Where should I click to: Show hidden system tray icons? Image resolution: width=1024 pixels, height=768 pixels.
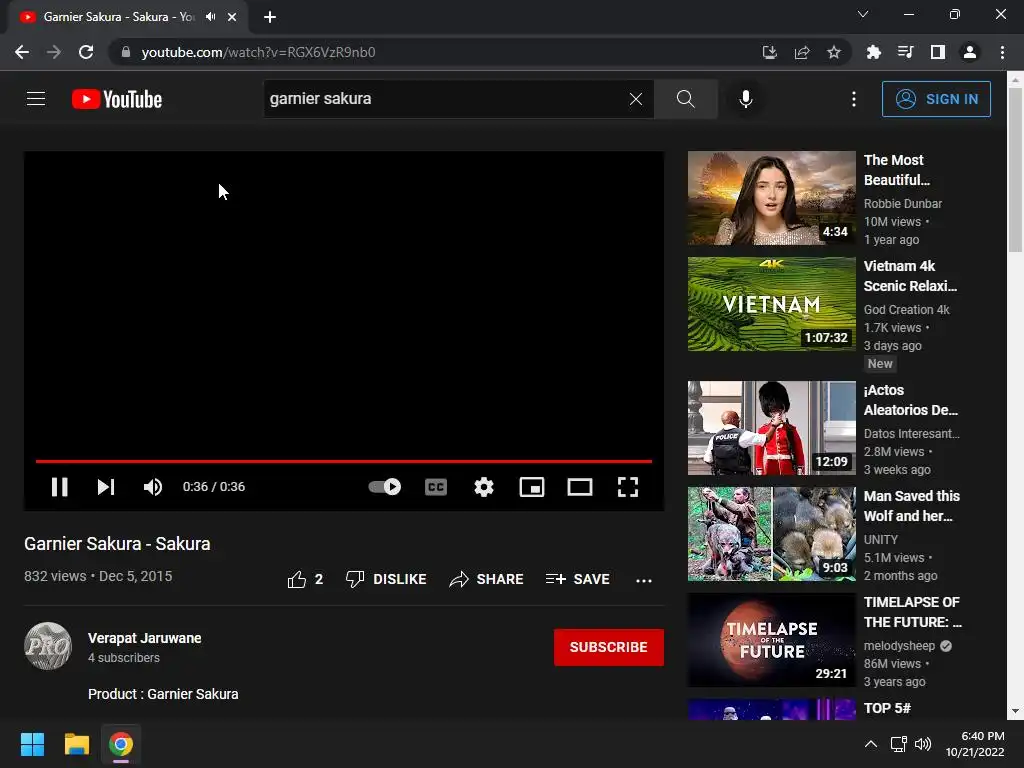[871, 744]
